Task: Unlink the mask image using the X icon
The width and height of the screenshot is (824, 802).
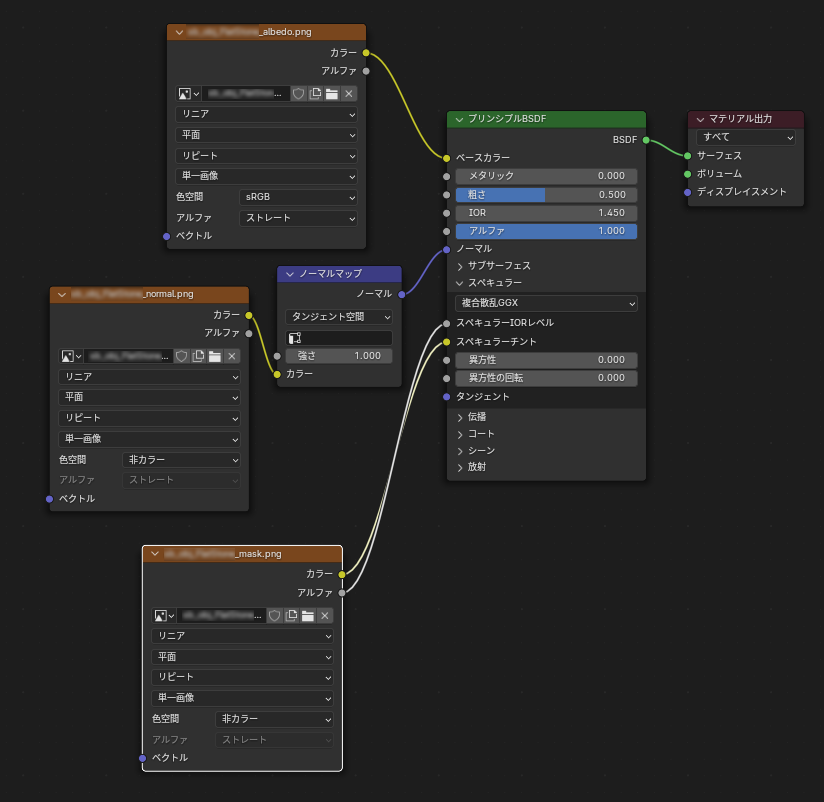Action: [x=324, y=615]
